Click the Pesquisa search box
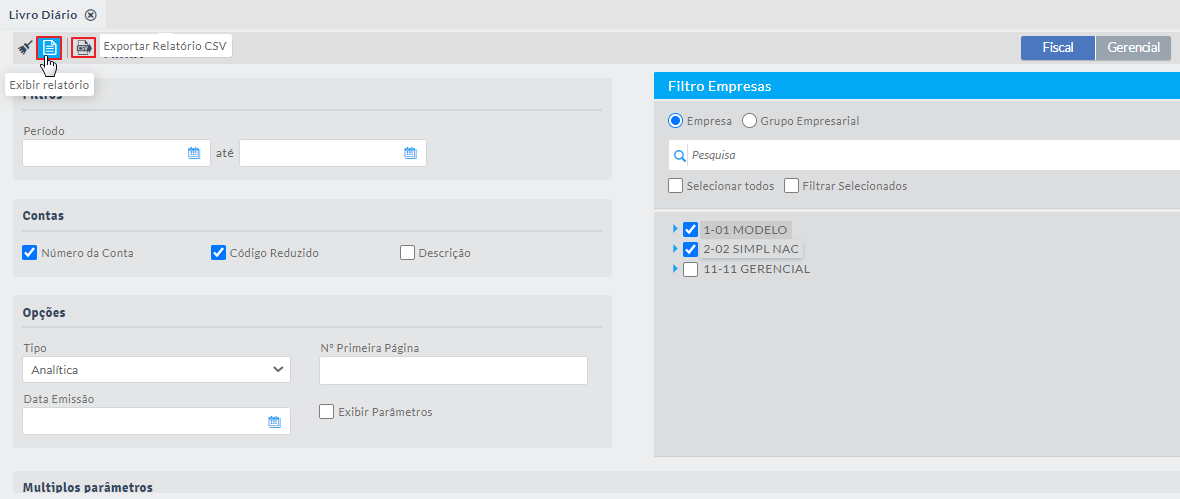This screenshot has width=1180, height=499. (x=924, y=155)
